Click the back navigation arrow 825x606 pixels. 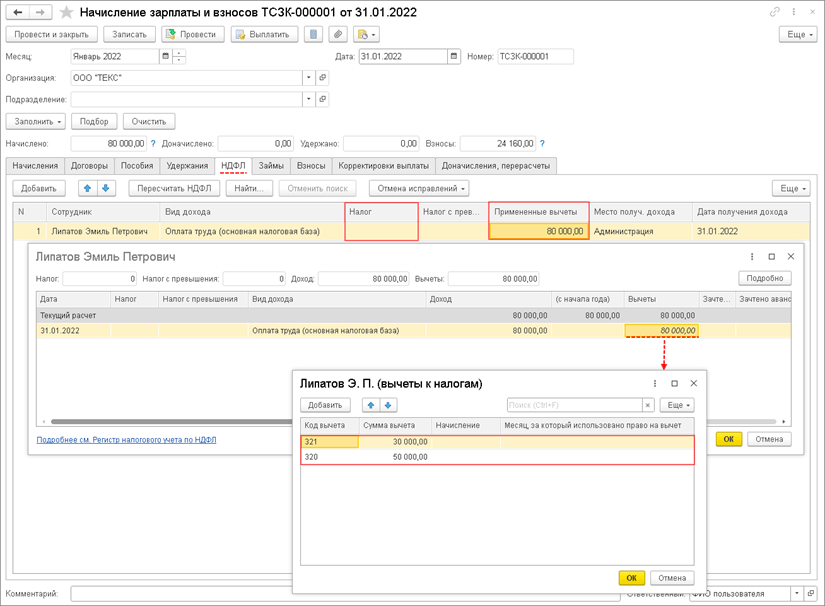[18, 12]
